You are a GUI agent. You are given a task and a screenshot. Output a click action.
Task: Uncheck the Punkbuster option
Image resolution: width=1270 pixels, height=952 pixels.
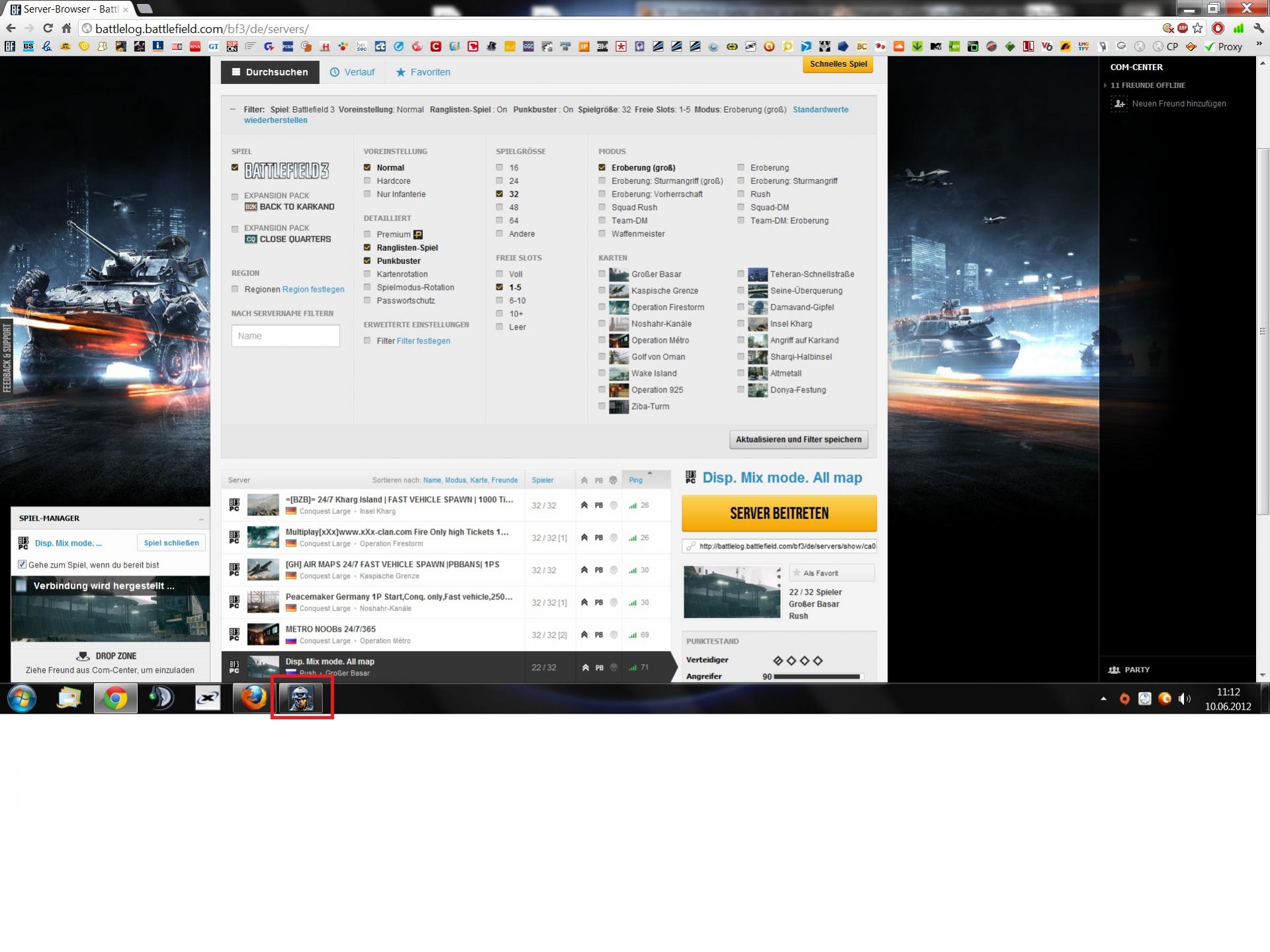[367, 261]
